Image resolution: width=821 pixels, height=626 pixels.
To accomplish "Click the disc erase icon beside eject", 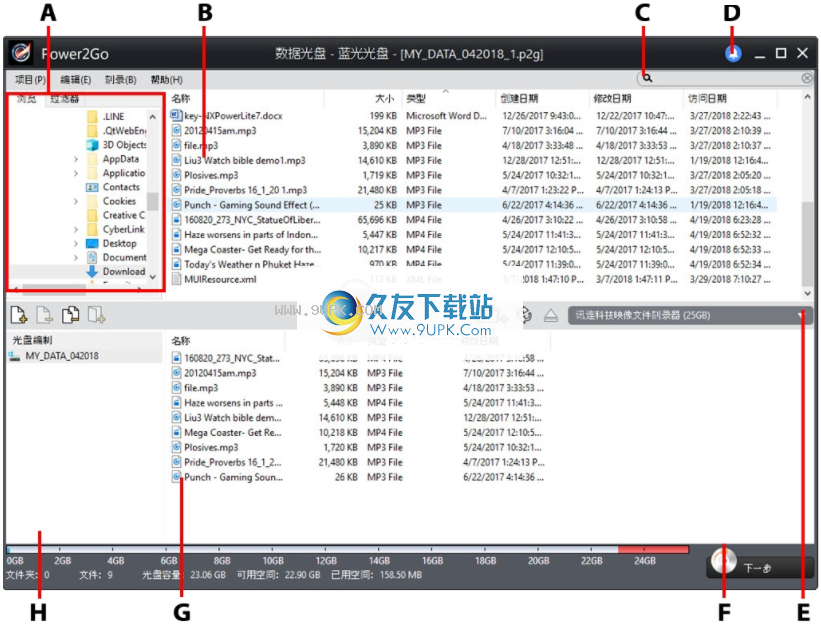I will (526, 315).
